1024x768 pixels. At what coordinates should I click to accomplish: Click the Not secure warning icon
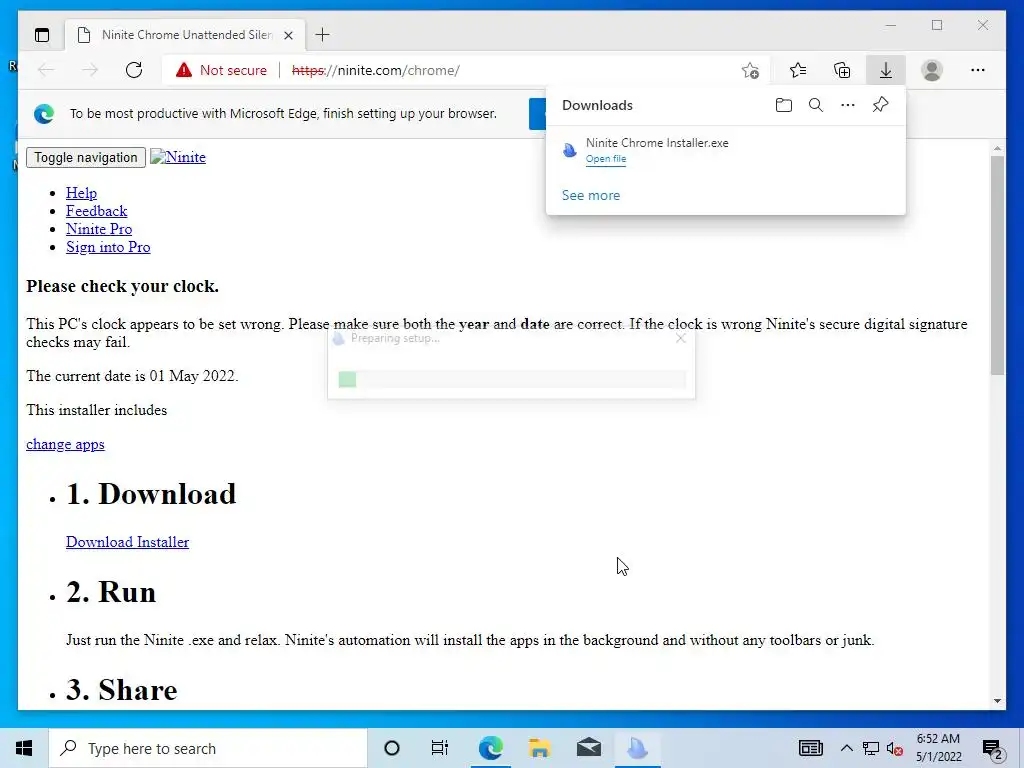tap(184, 70)
